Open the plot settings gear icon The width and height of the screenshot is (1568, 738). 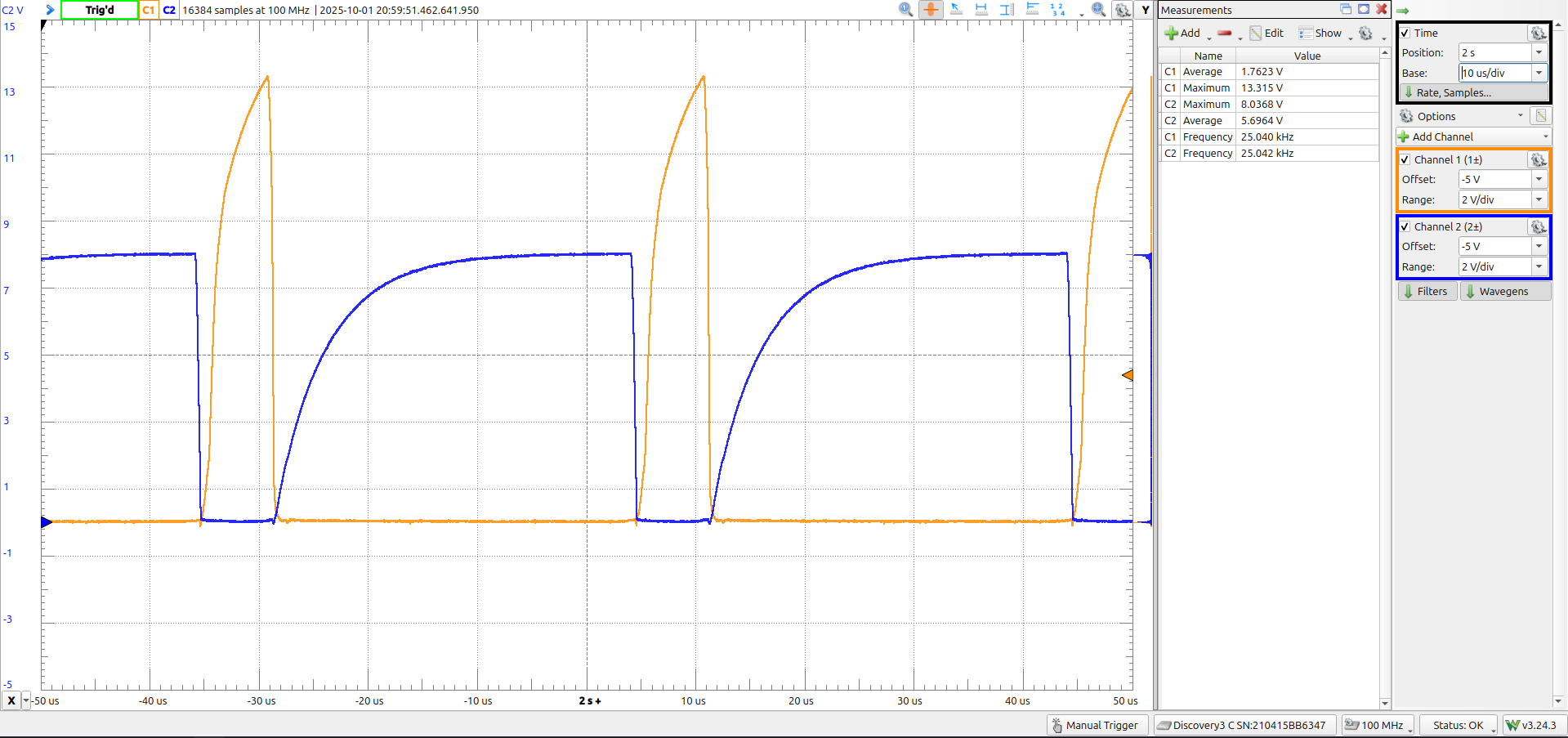click(1123, 10)
